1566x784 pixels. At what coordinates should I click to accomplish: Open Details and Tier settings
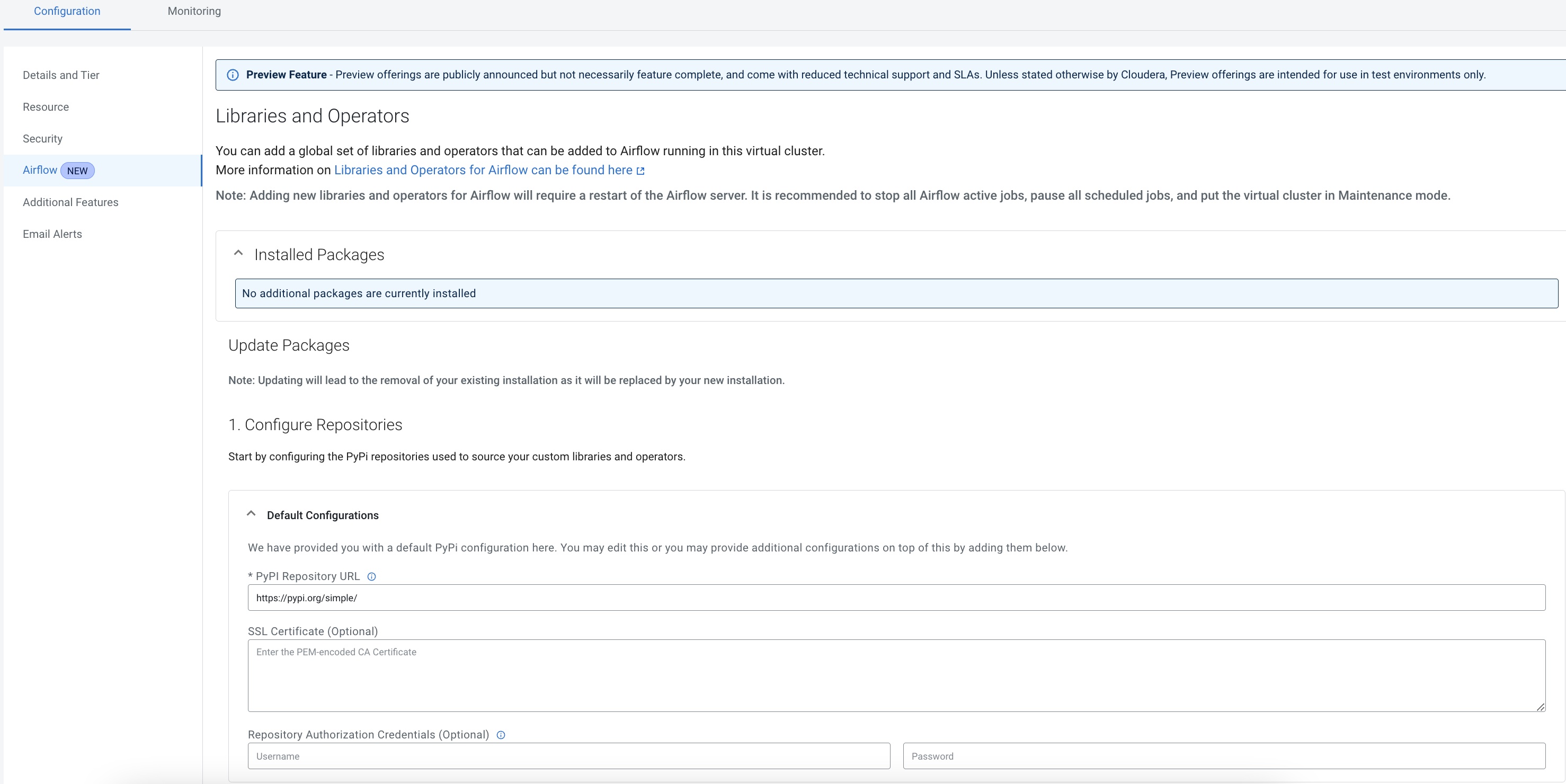61,75
